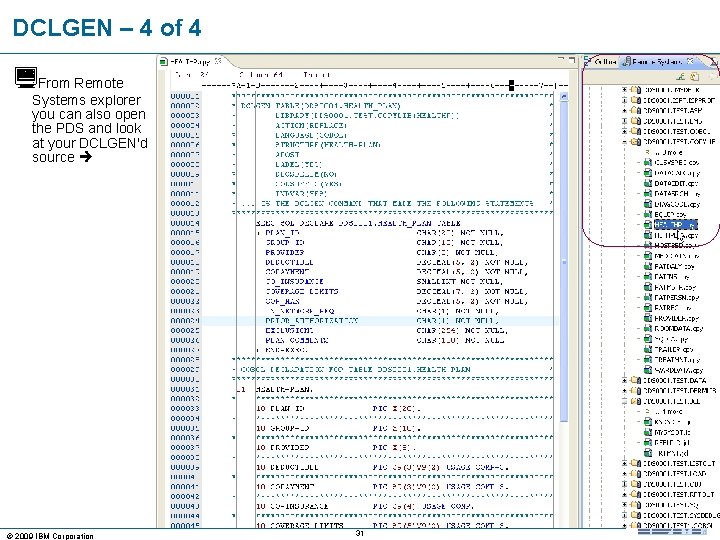Select the DDS0001.TEST.RPTOUT folder label
Viewport: 720px width, 540px height.
point(679,495)
